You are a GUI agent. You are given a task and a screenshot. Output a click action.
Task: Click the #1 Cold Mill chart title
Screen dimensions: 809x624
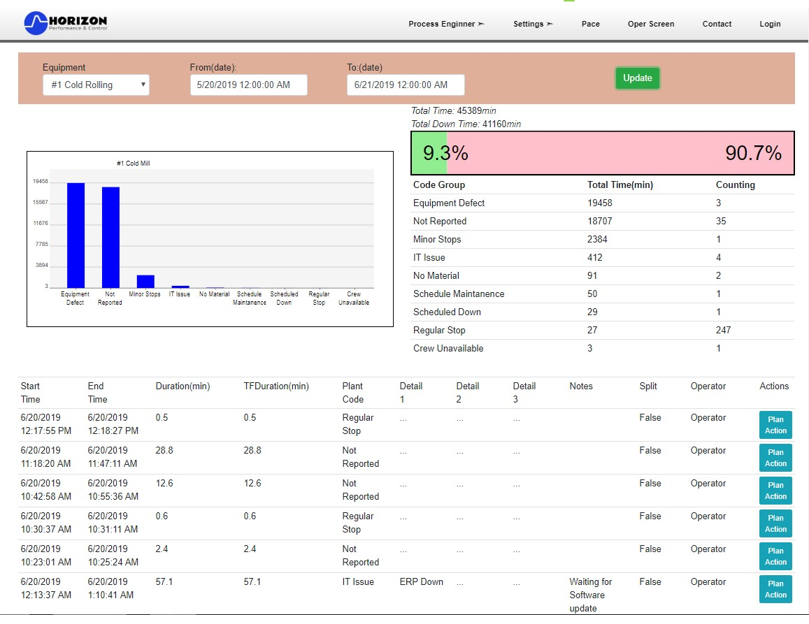tap(133, 163)
